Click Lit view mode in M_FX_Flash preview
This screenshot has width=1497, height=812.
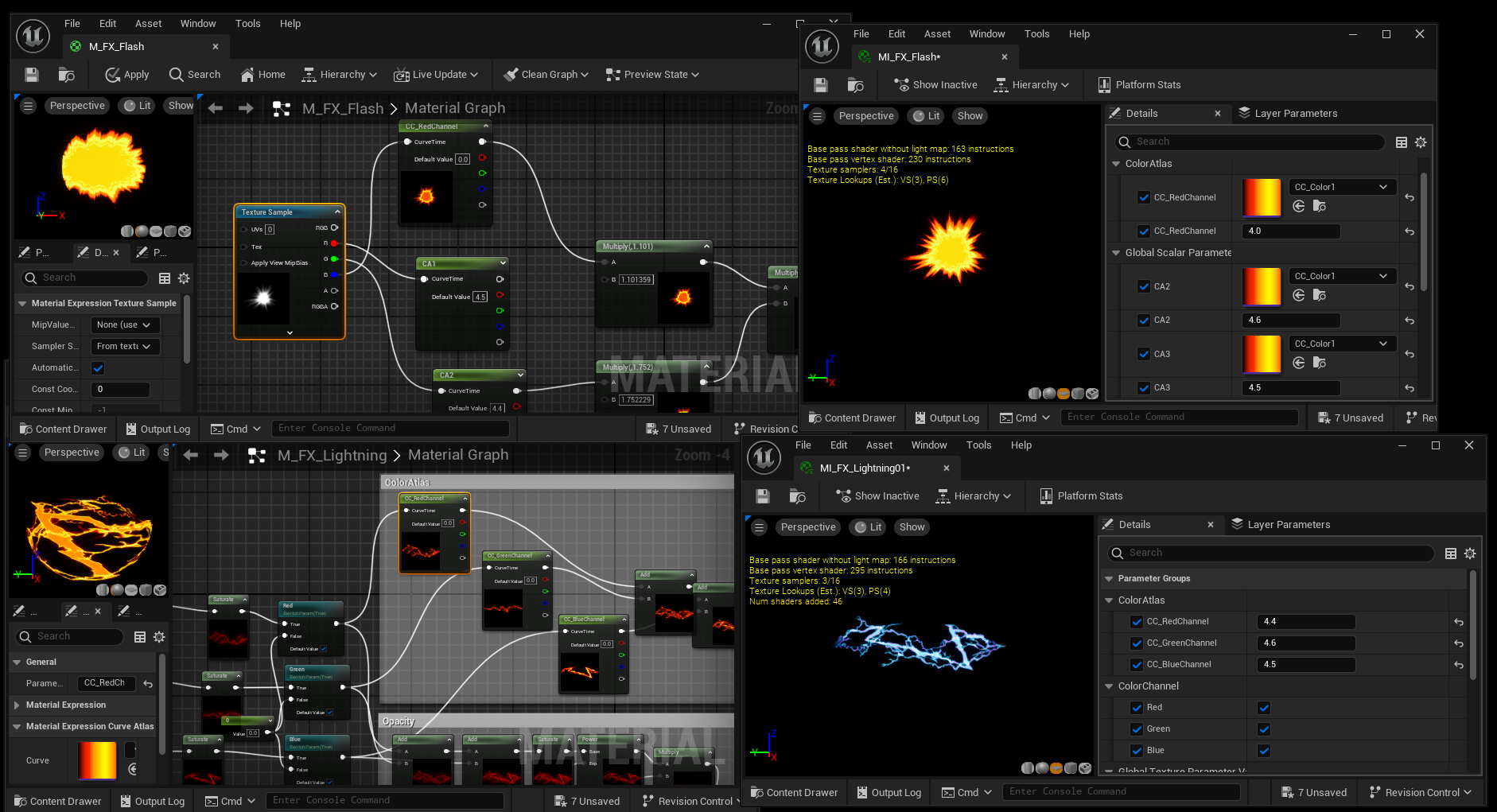coord(137,106)
